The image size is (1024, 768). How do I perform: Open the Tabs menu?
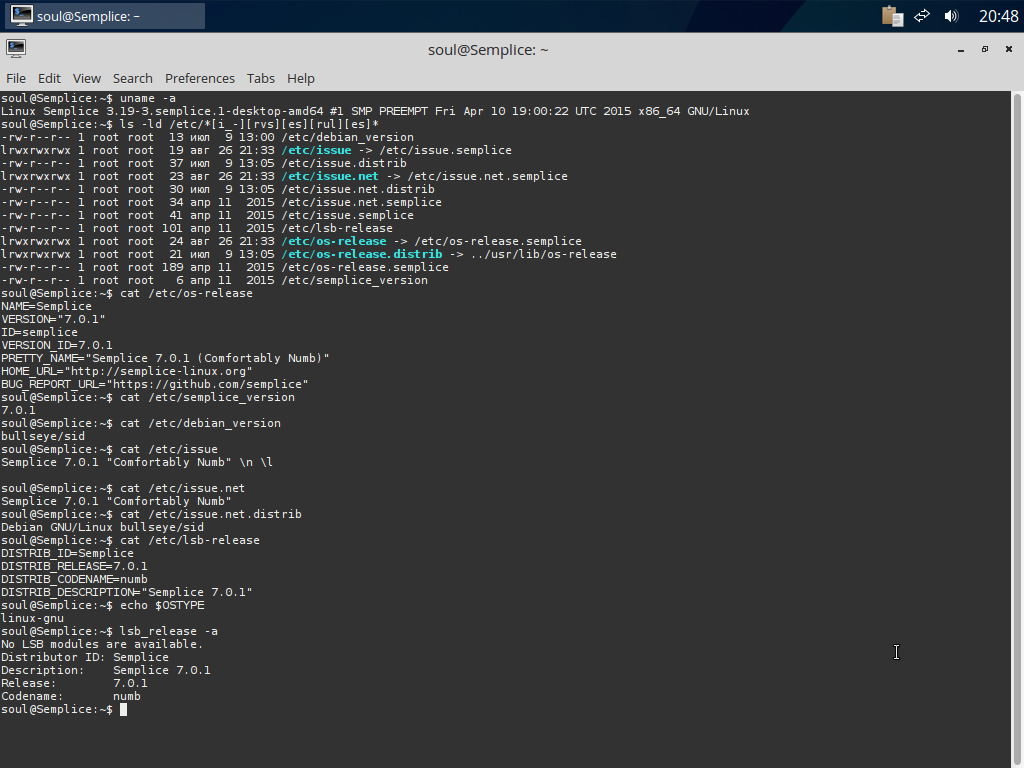261,78
